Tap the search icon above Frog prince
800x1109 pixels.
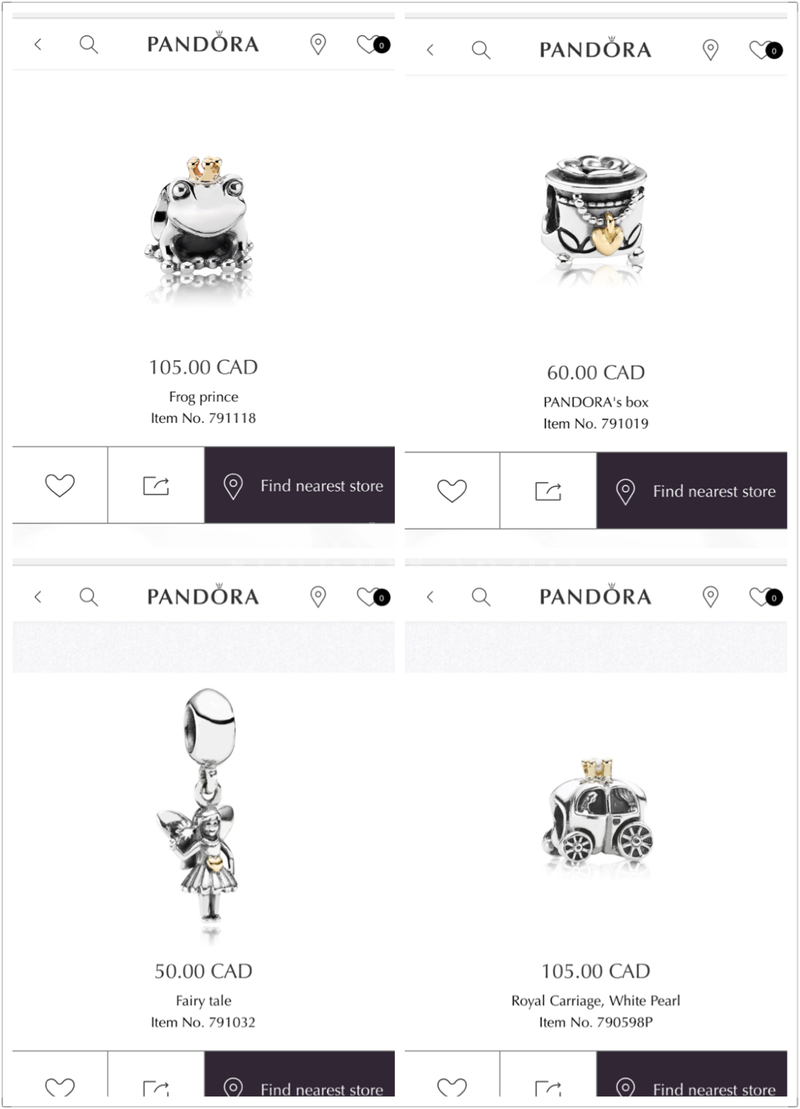coord(88,45)
